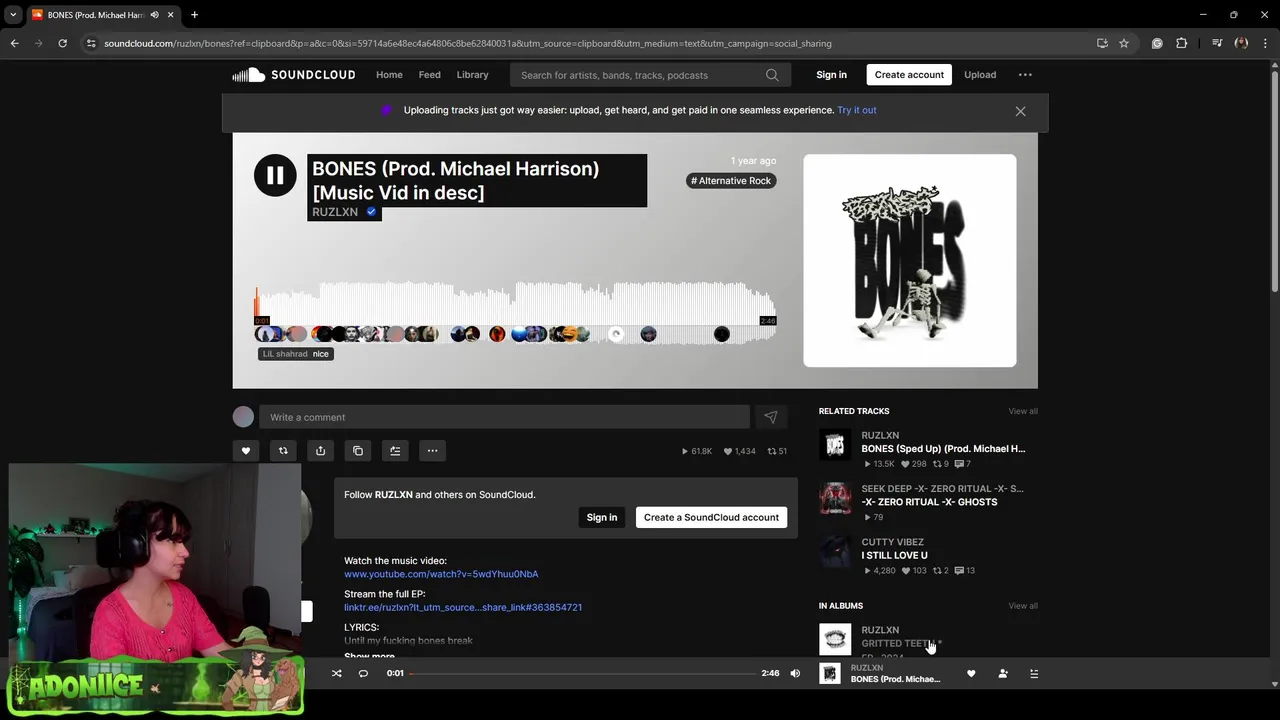The image size is (1280, 720).
Task: Toggle repeat in the player bar
Action: (x=363, y=674)
